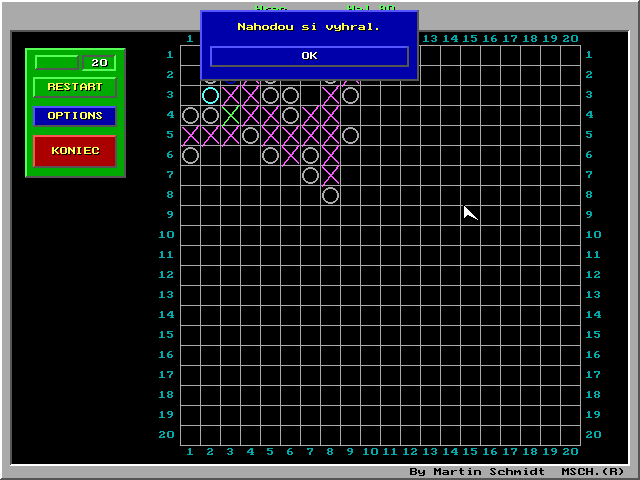Viewport: 640px width, 480px height.
Task: Click the white circle in row 8
Action: point(330,195)
